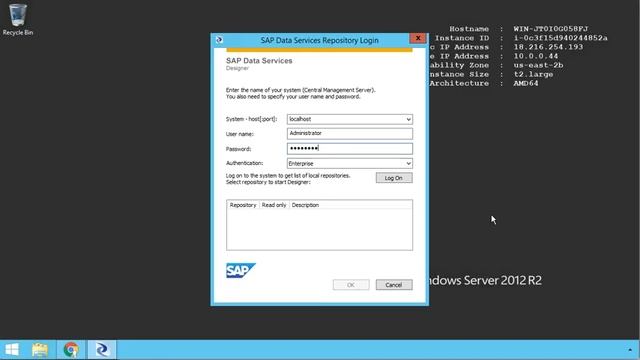Click the 'Password:' label
The image size is (640, 360).
[x=238, y=149]
